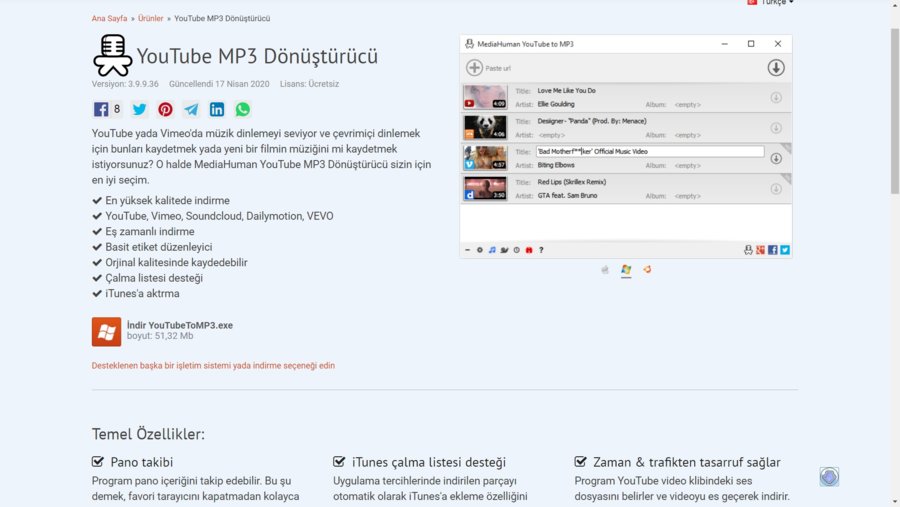Image resolution: width=900 pixels, height=507 pixels.
Task: Click the question mark help icon
Action: 541,250
